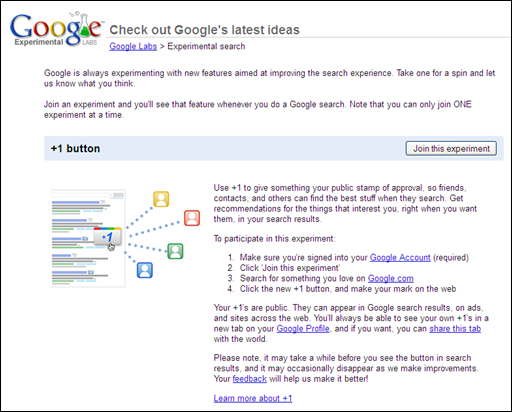Visit the Google.com link
The width and height of the screenshot is (512, 412).
pos(390,278)
